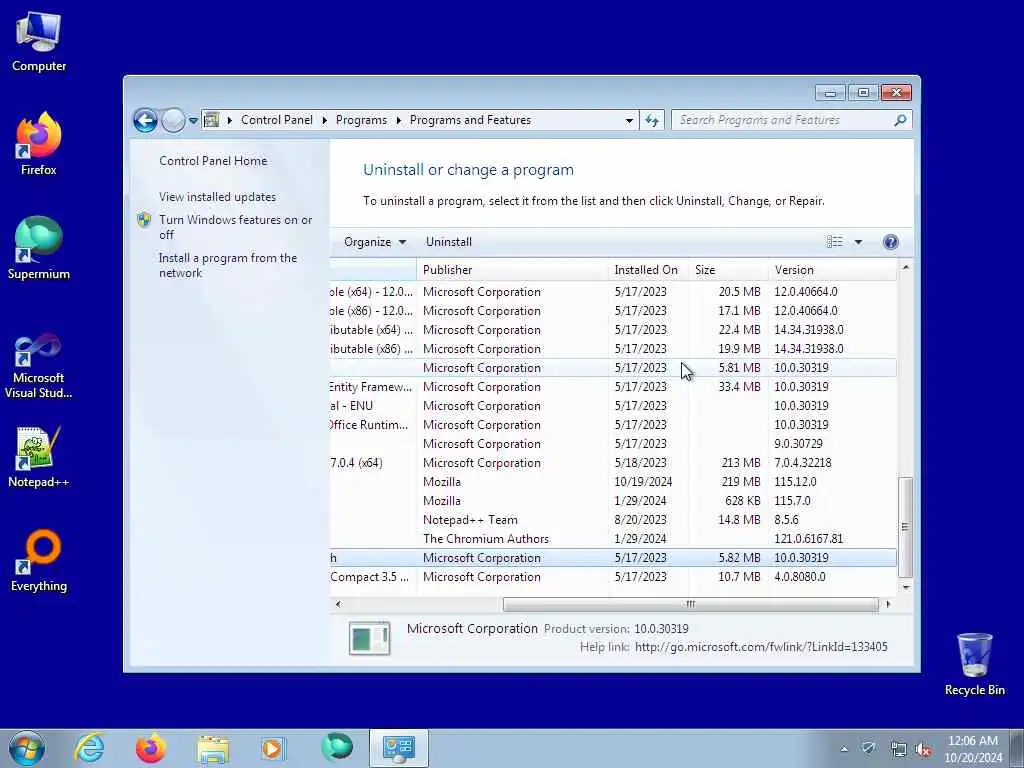The image size is (1024, 768).
Task: Select the Recycle Bin icon
Action: (x=974, y=664)
